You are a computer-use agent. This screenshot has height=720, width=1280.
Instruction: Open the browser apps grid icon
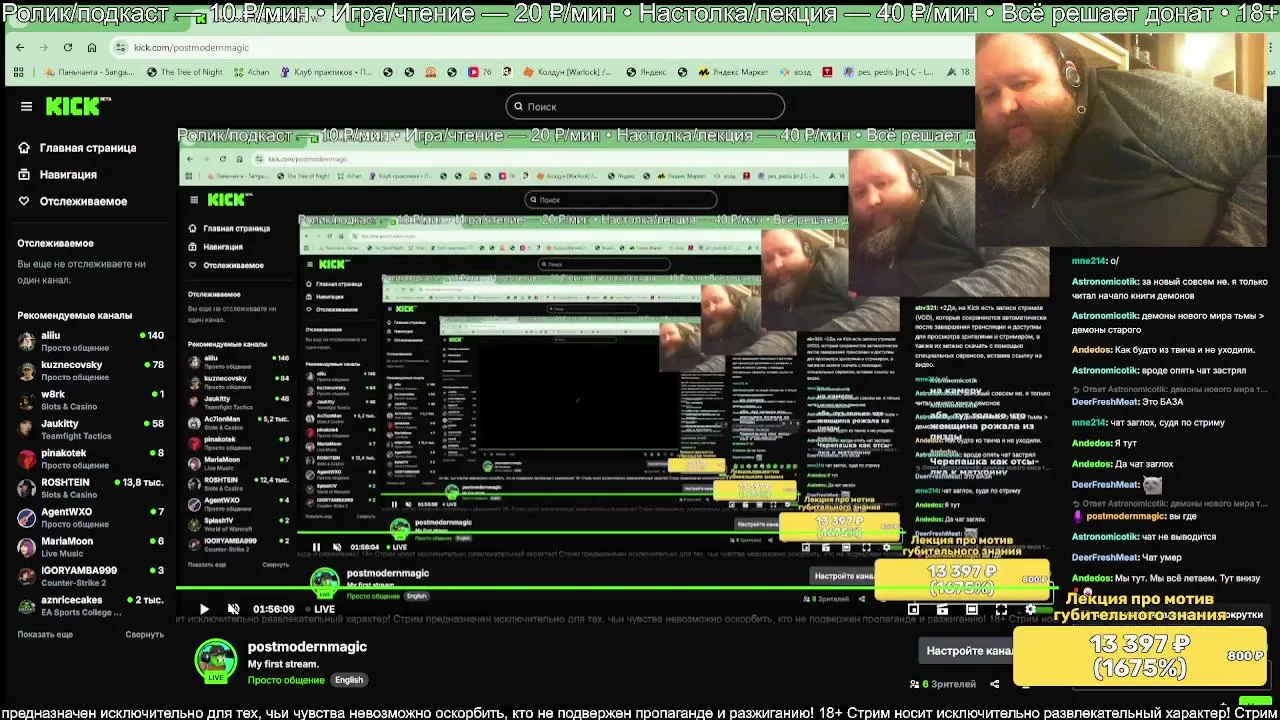[18, 72]
